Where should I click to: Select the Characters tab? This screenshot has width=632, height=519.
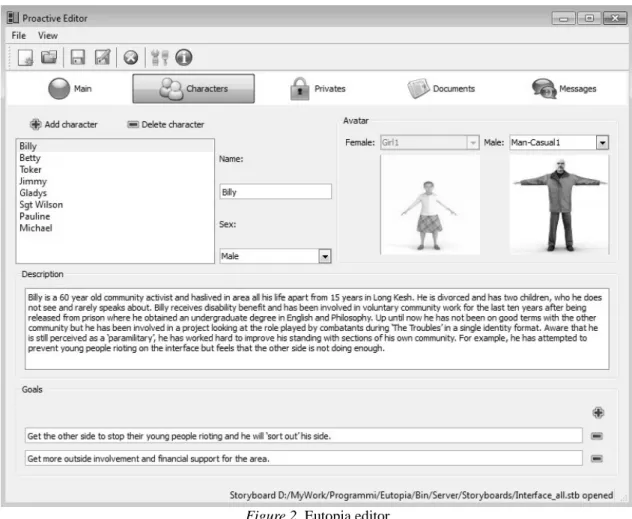pos(193,89)
